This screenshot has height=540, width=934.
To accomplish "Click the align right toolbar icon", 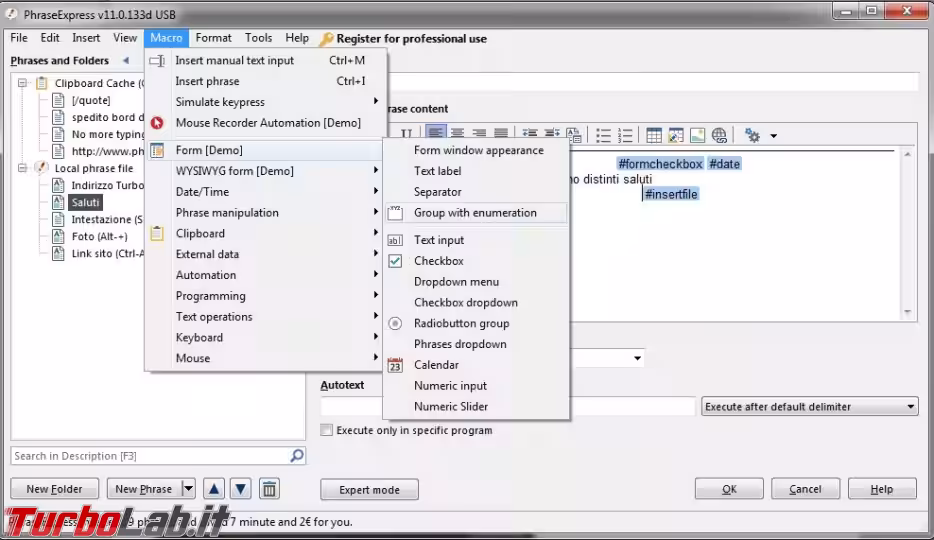I will pyautogui.click(x=479, y=135).
